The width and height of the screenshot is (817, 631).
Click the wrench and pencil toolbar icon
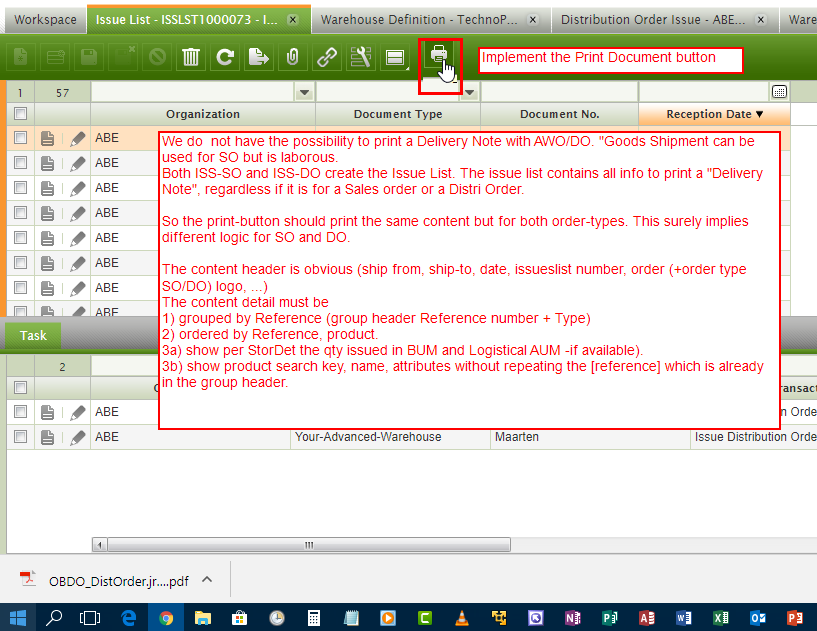[x=361, y=58]
